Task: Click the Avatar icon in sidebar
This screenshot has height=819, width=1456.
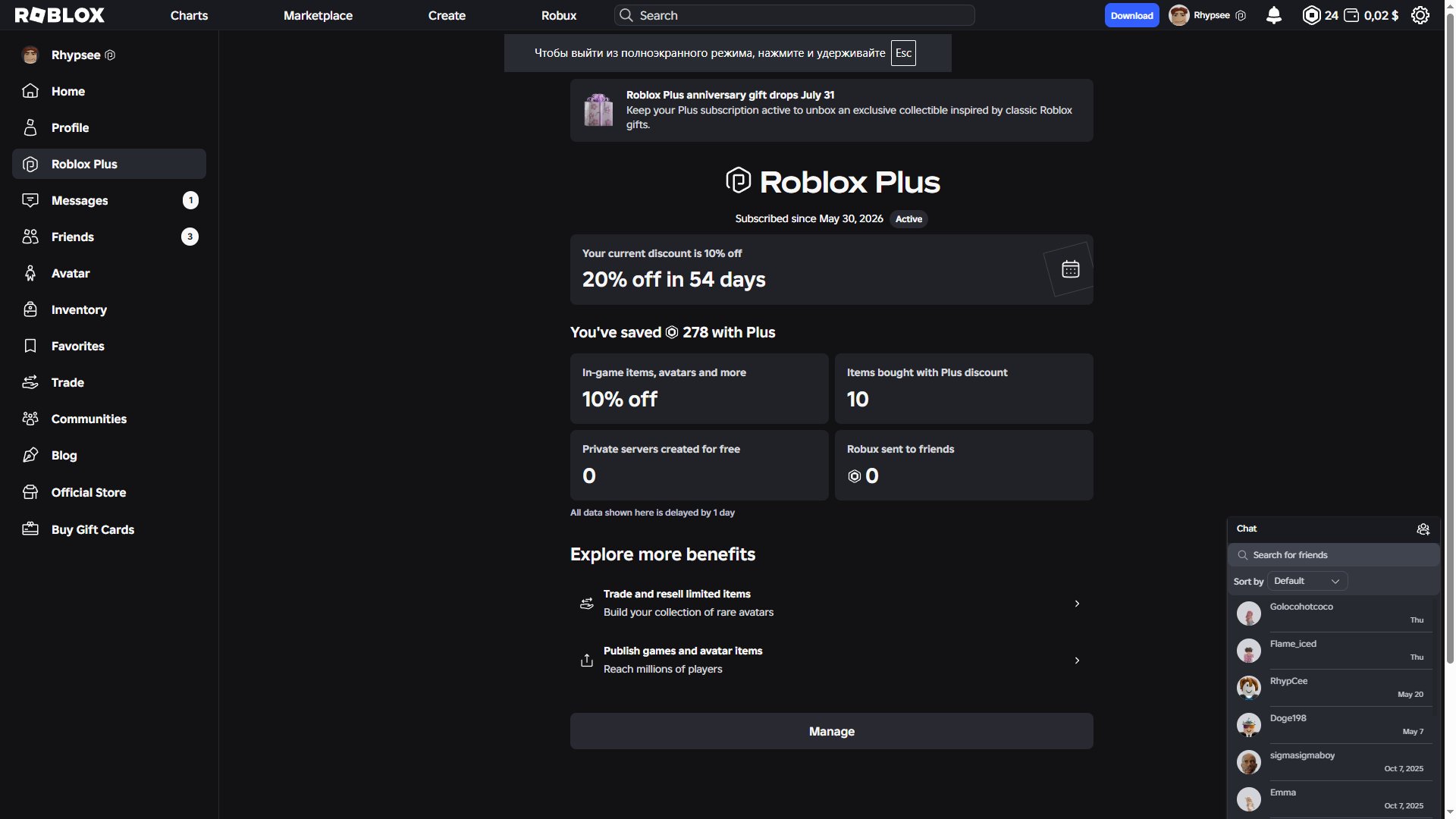Action: click(x=30, y=273)
